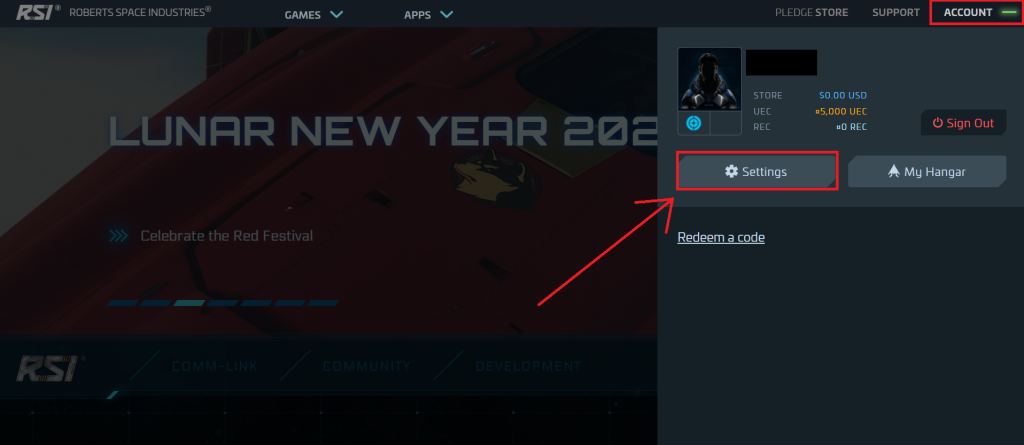Switch to the COMM-LINK tab
The height and width of the screenshot is (445, 1024).
pos(215,367)
